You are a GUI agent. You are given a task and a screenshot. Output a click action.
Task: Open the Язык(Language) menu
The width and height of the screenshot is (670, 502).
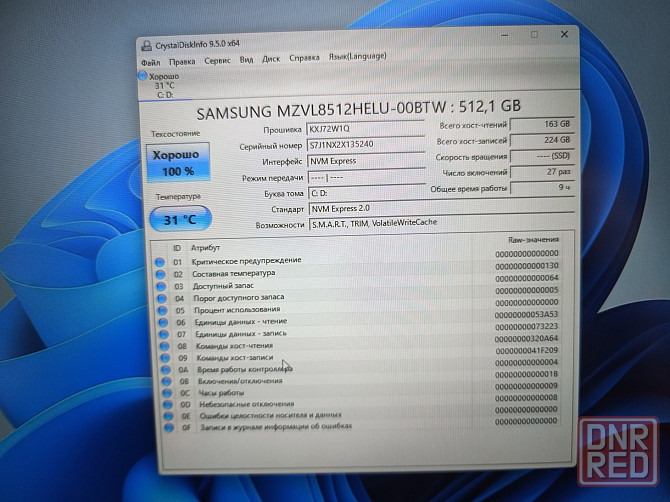pos(357,56)
